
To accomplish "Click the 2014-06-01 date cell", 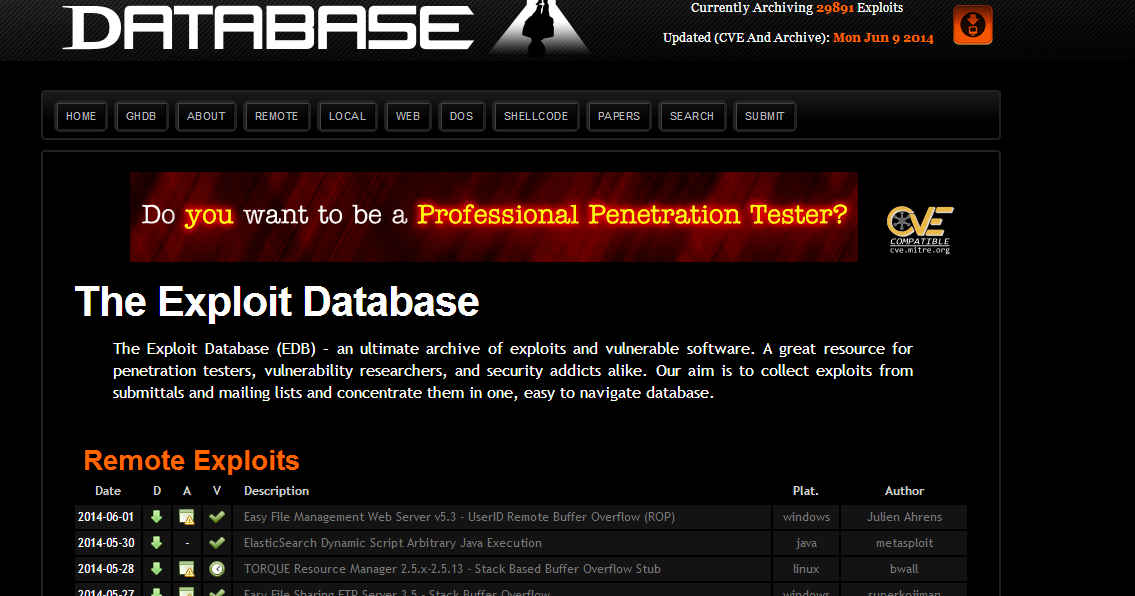I will [106, 517].
